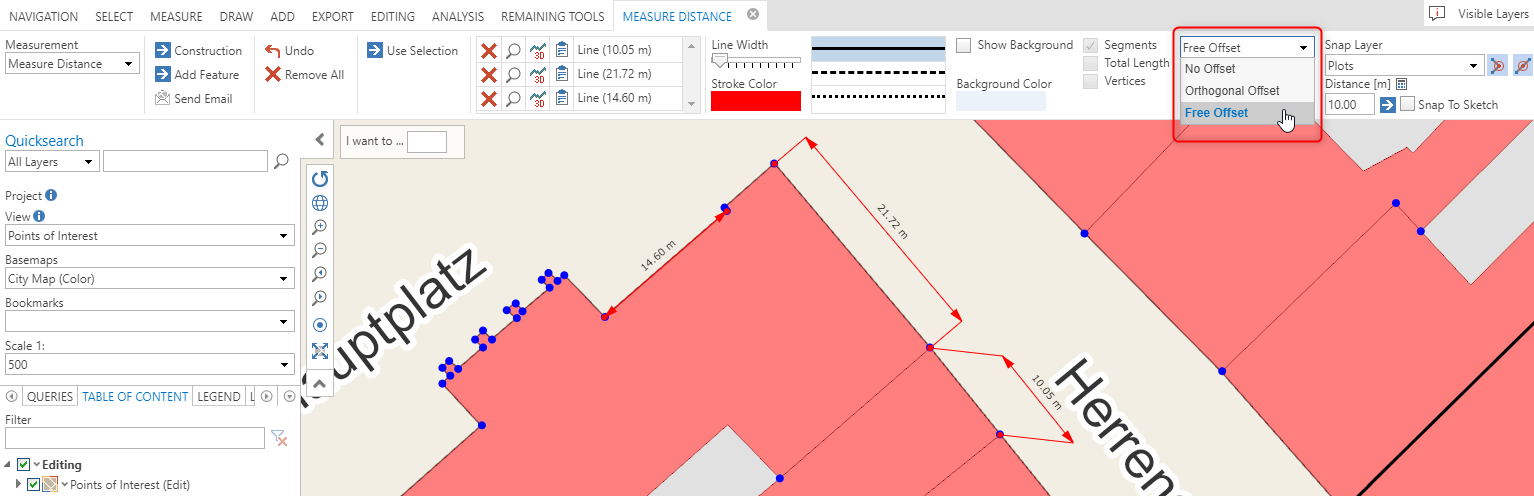Click the zoom in magnifier icon
1534x496 pixels.
click(320, 227)
